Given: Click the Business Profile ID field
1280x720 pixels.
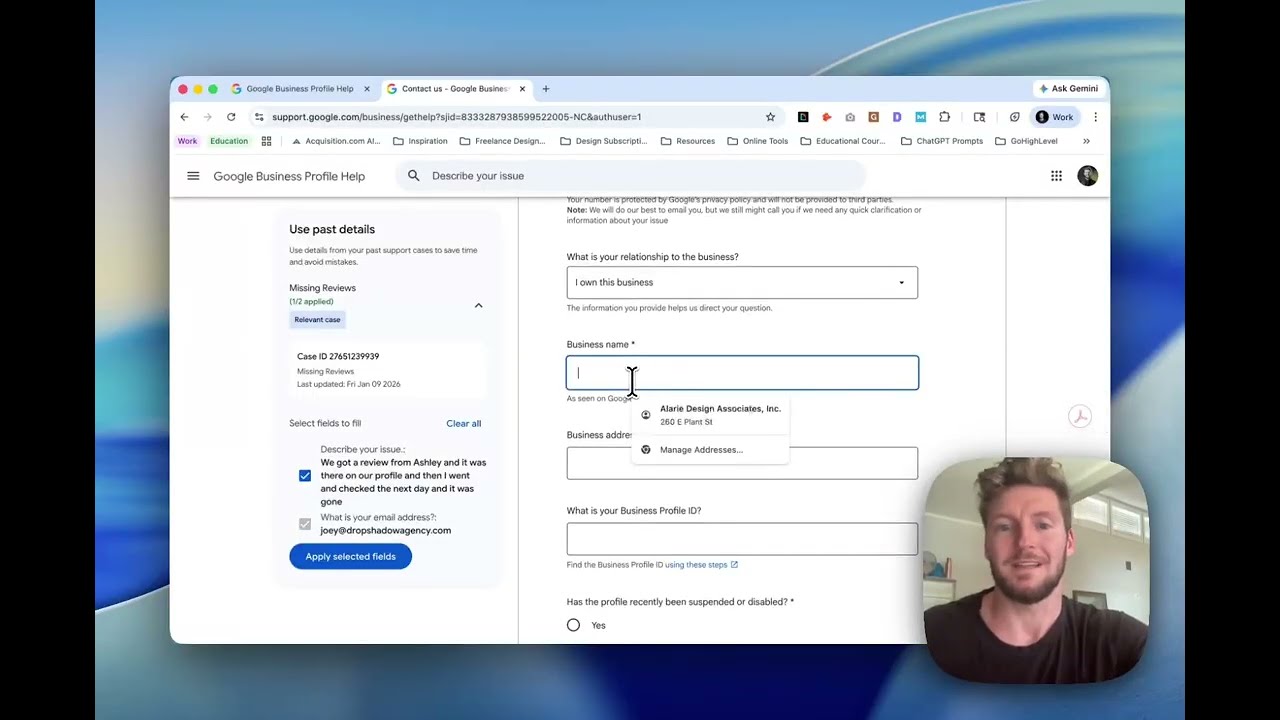Looking at the screenshot, I should pos(742,539).
